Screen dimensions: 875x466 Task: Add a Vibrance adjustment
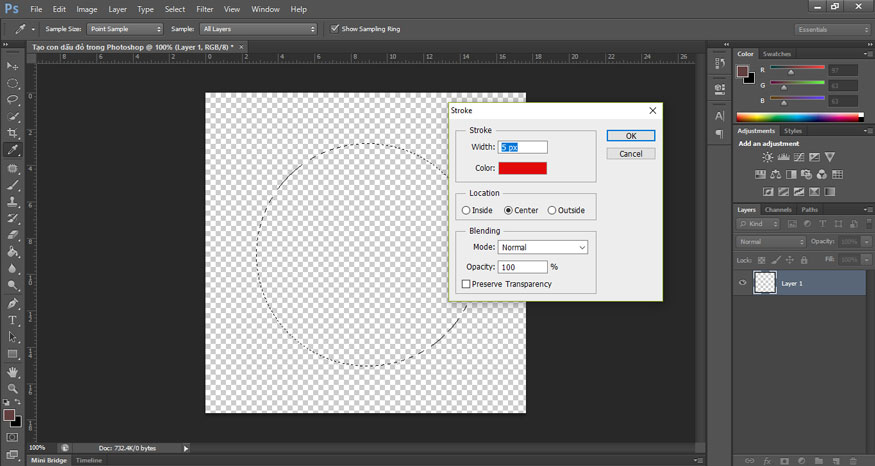pyautogui.click(x=830, y=157)
